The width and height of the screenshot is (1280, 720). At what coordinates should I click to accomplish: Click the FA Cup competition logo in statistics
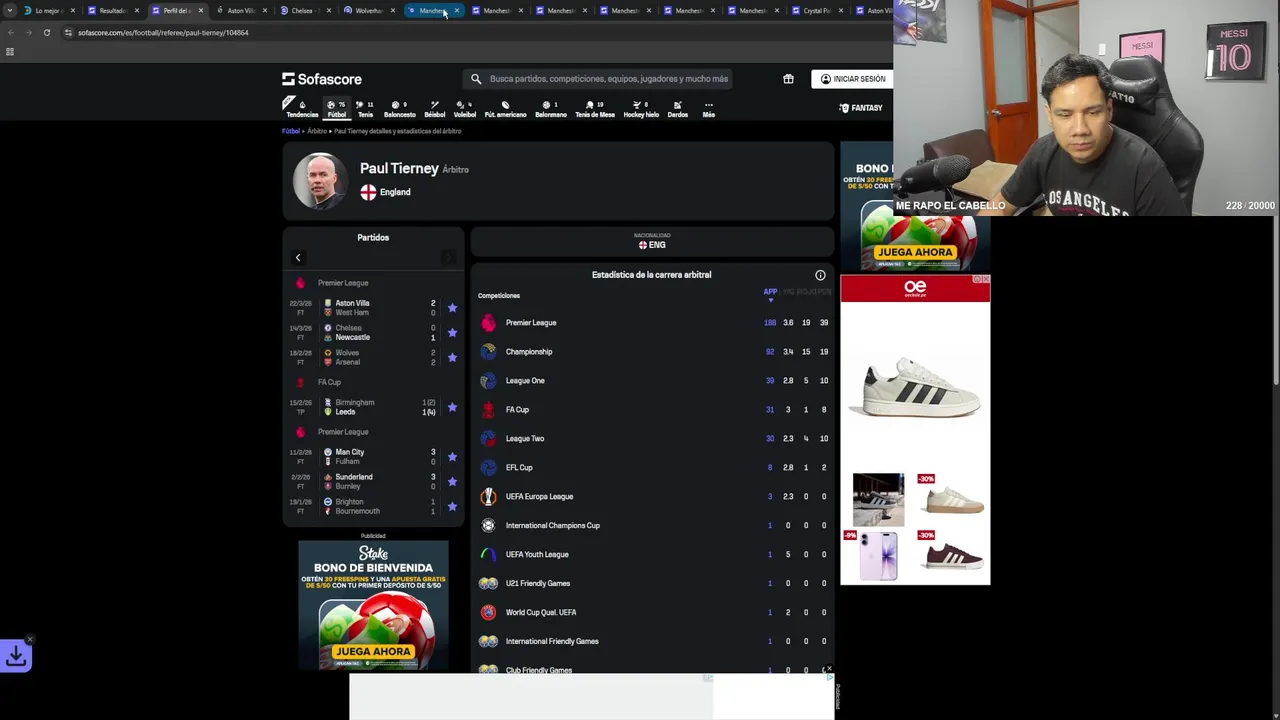(x=488, y=410)
